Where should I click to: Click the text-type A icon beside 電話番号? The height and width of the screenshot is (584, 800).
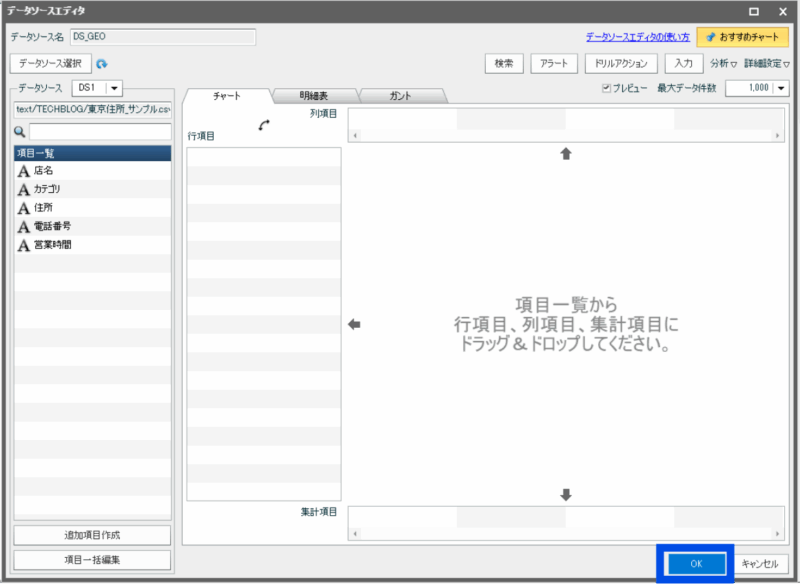tap(22, 227)
